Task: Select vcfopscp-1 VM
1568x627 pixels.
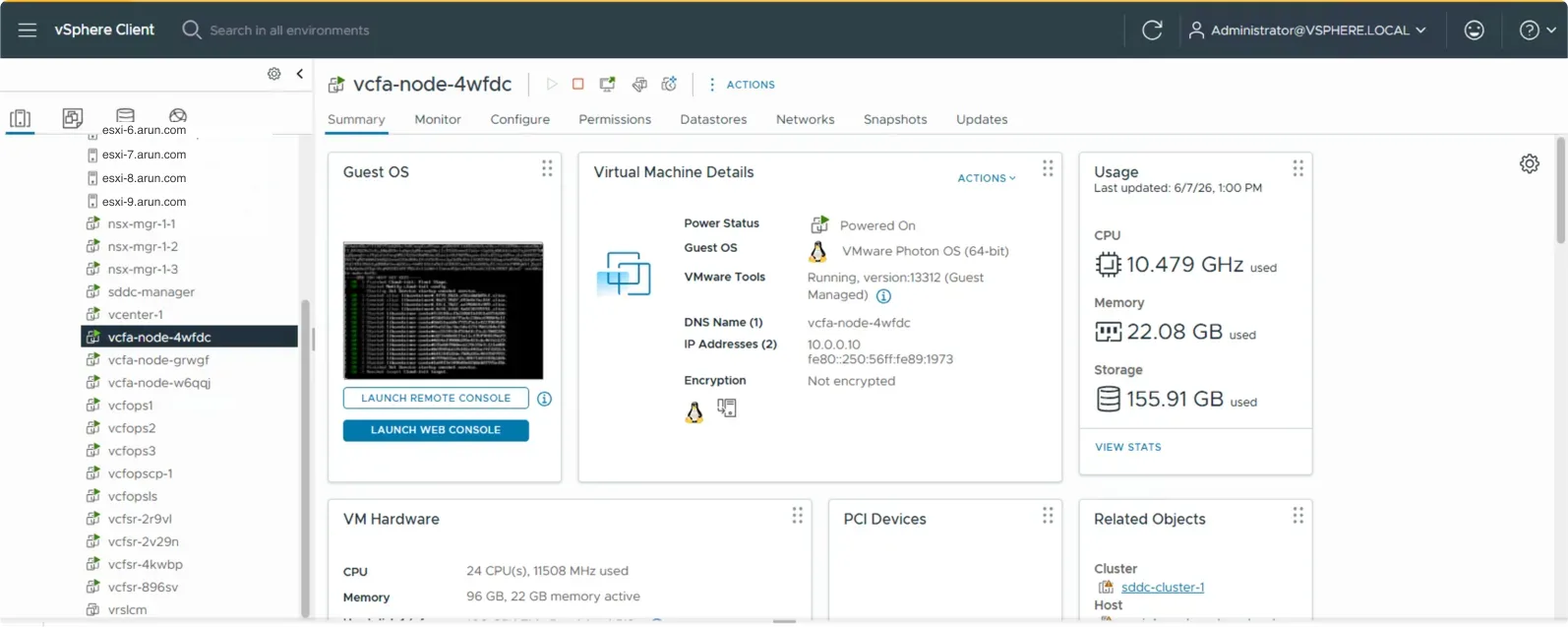Action: point(141,473)
